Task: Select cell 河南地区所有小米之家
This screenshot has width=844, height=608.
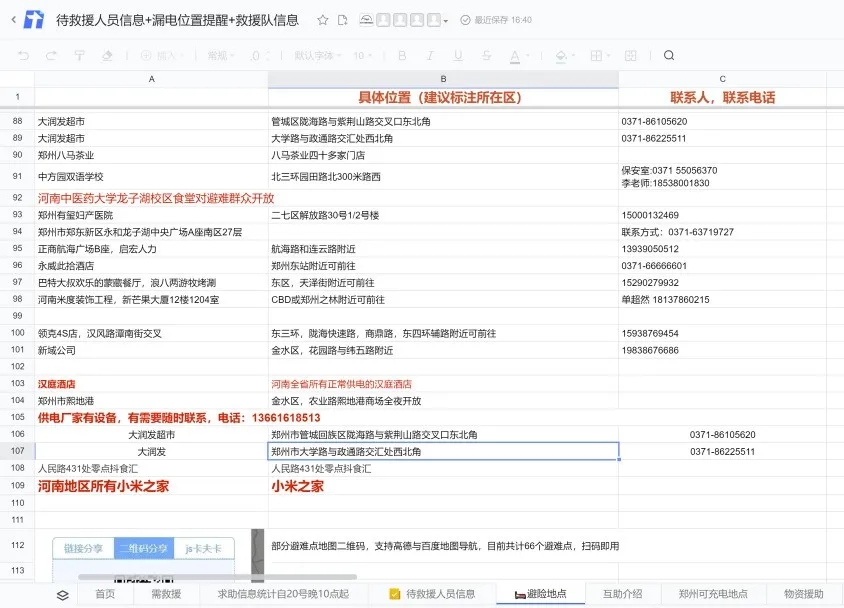Action: point(151,486)
